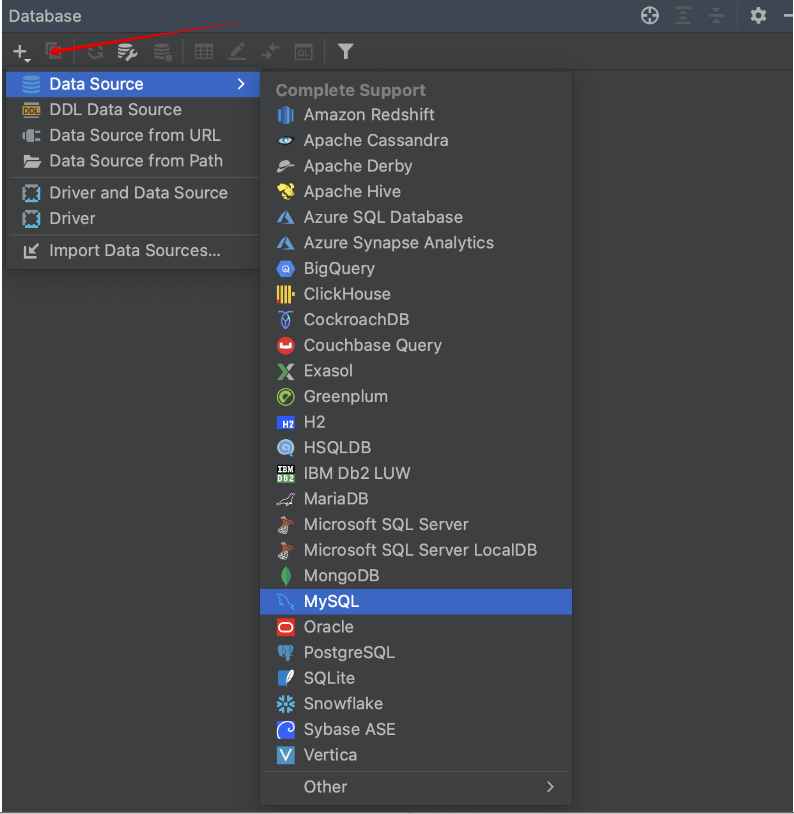Select MongoDB data source
The width and height of the screenshot is (794, 814).
(416, 576)
